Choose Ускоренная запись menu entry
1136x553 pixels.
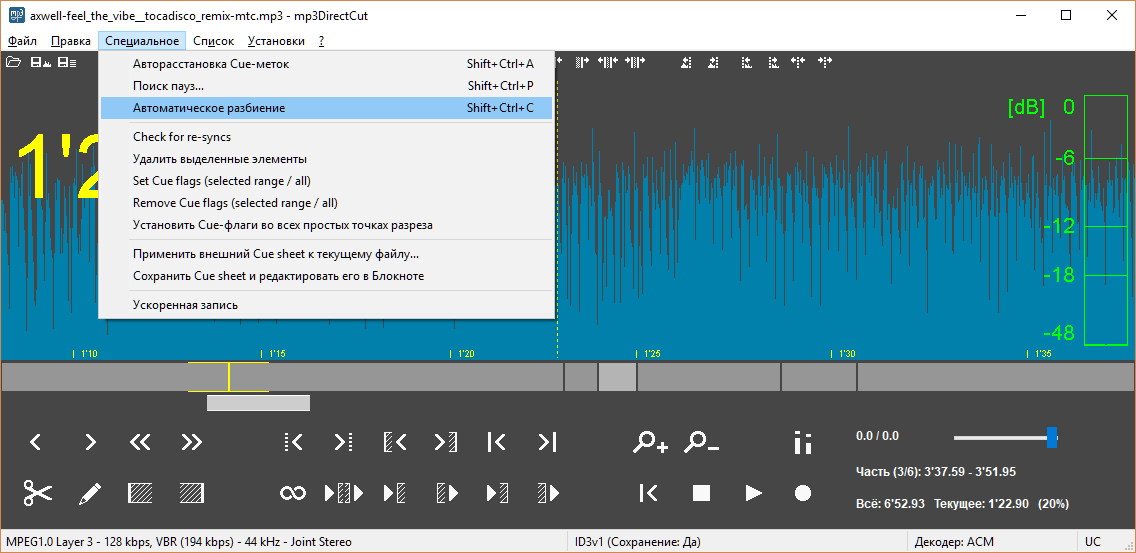pos(326,305)
